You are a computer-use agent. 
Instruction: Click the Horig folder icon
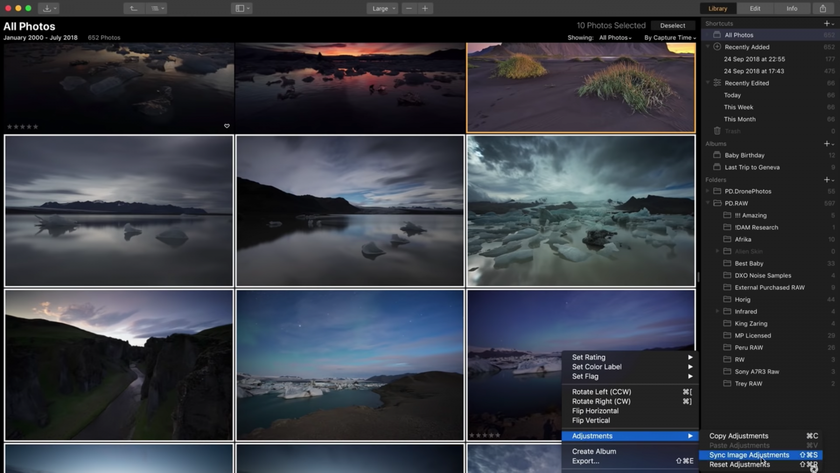coord(727,299)
